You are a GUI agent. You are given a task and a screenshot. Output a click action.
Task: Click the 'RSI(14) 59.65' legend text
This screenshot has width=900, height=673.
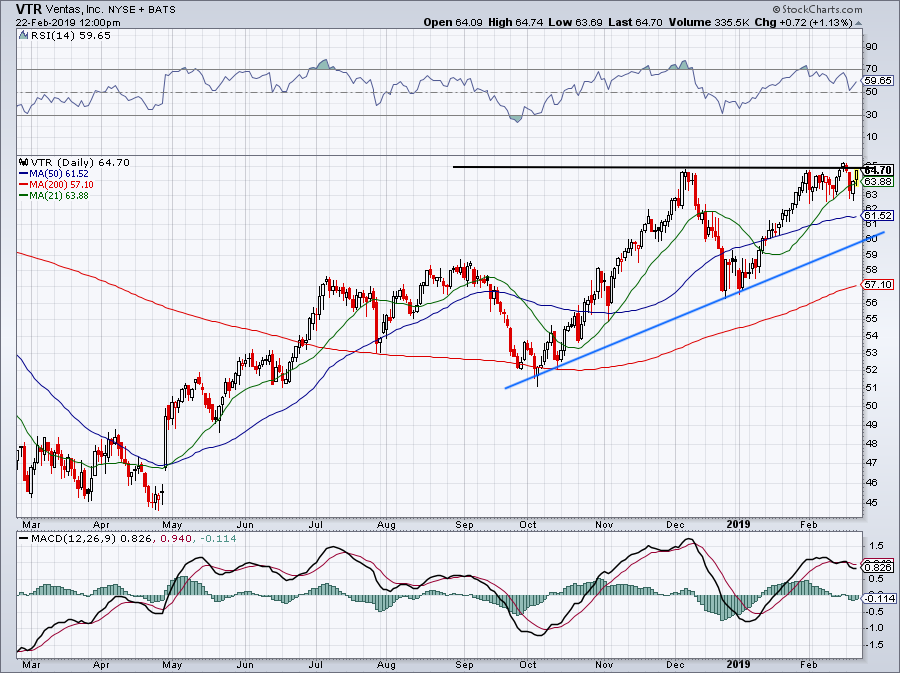pos(70,36)
